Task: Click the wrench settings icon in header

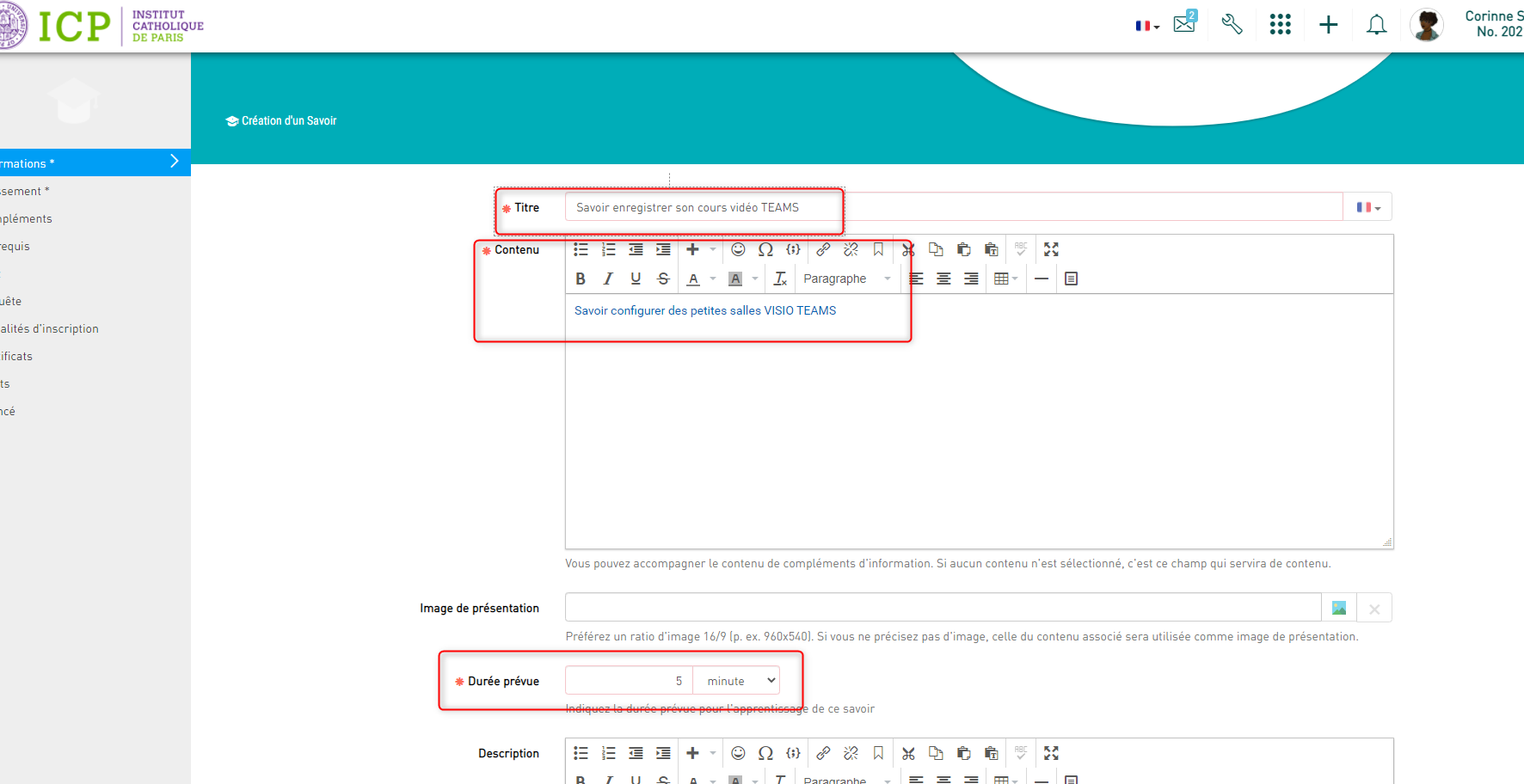Action: coord(1232,24)
